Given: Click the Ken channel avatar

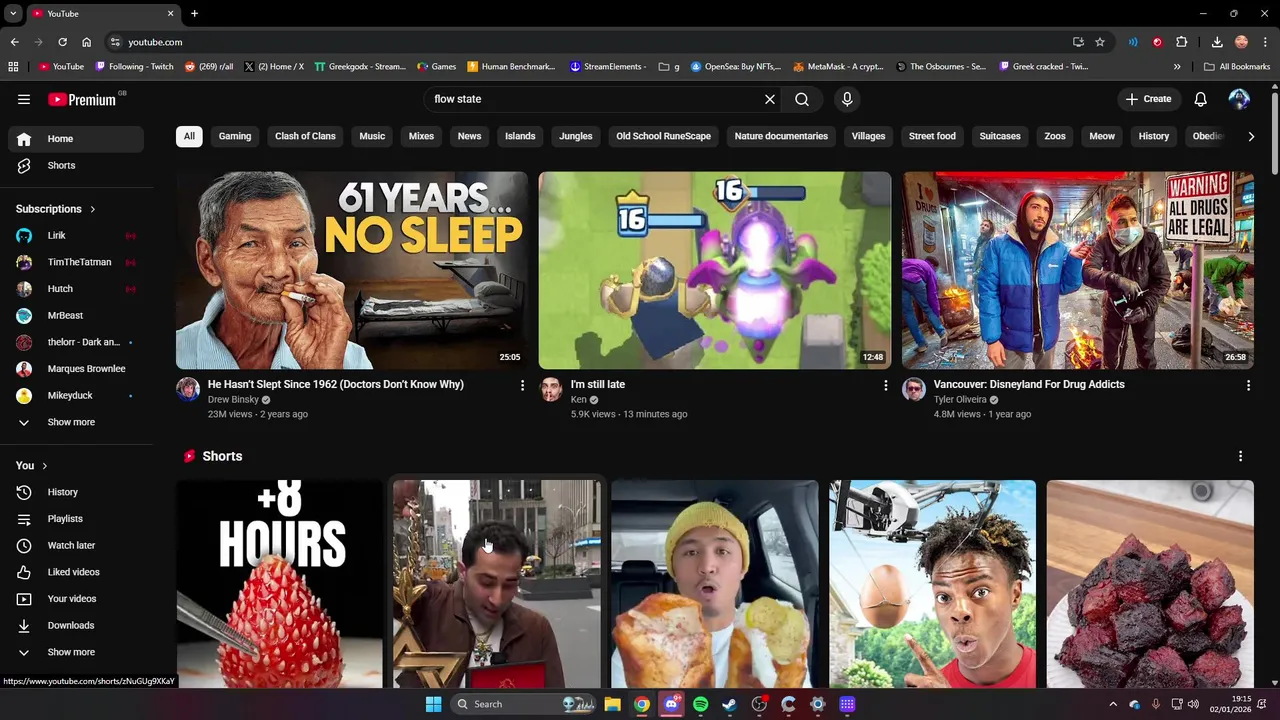Looking at the screenshot, I should (551, 389).
